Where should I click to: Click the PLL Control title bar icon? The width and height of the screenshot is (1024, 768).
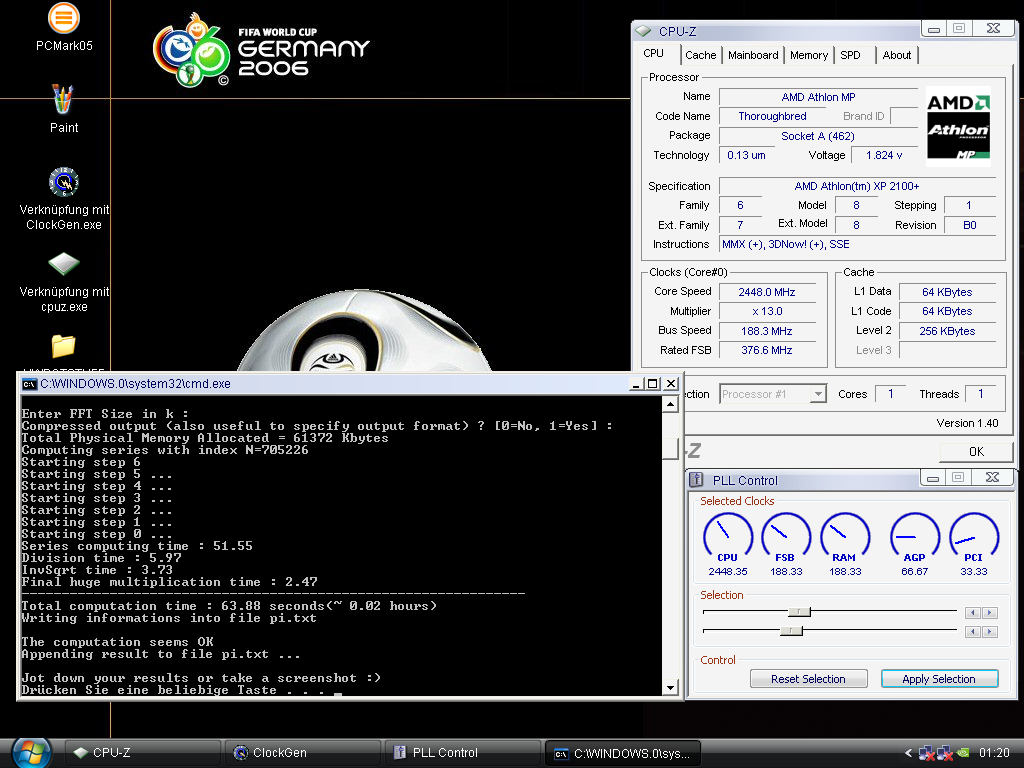(696, 480)
